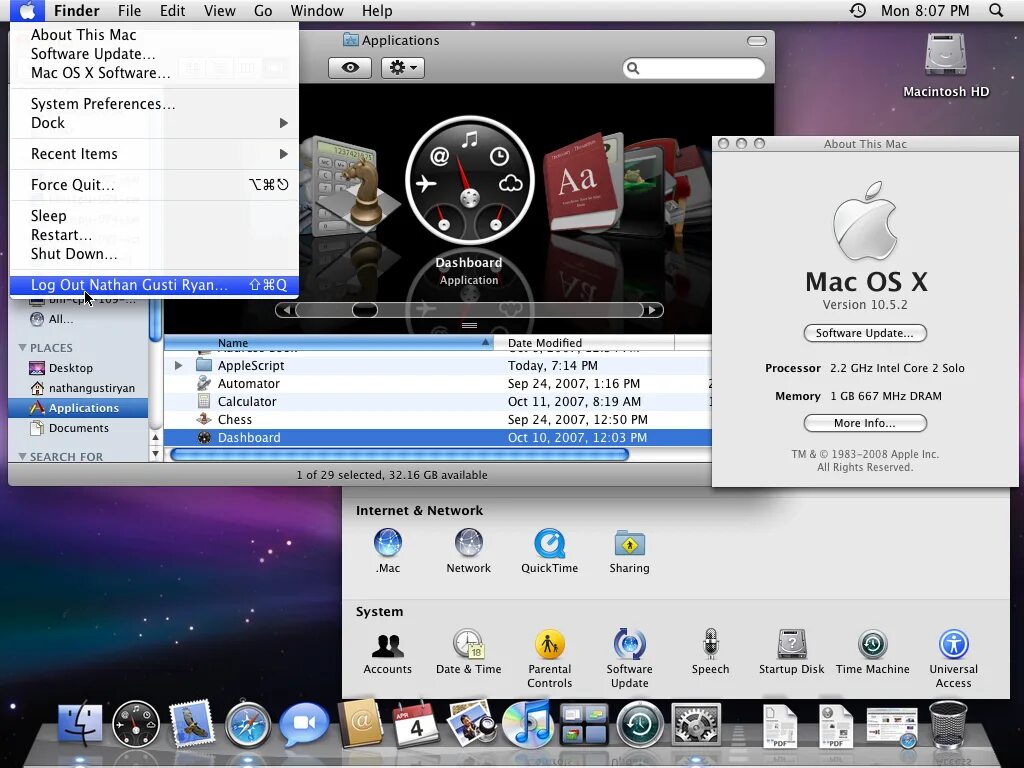Open Time Machine preference pane
Viewport: 1024px width, 768px height.
[872, 652]
